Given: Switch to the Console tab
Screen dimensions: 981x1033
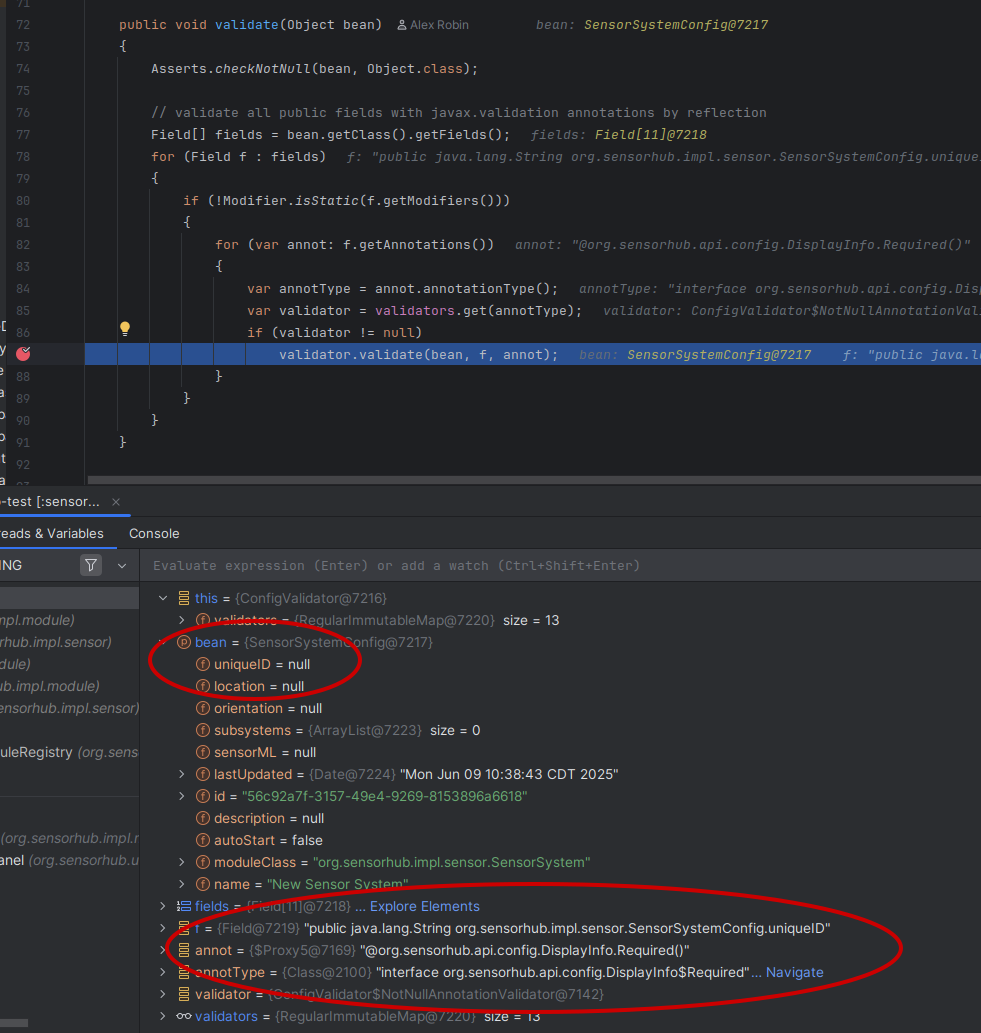Looking at the screenshot, I should pyautogui.click(x=153, y=533).
